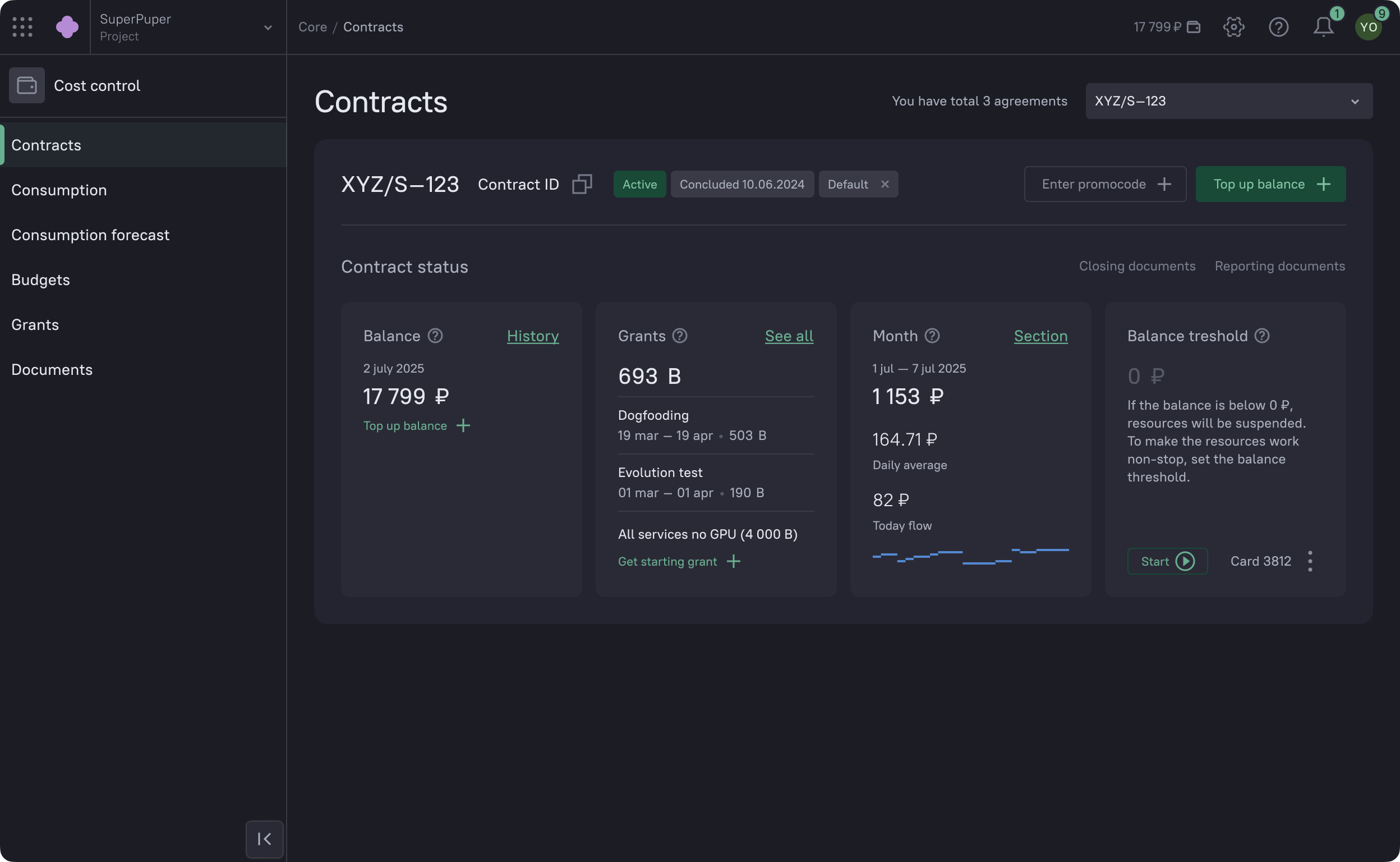Viewport: 1400px width, 862px height.
Task: Show Balance treshold help icon
Action: [x=1261, y=336]
